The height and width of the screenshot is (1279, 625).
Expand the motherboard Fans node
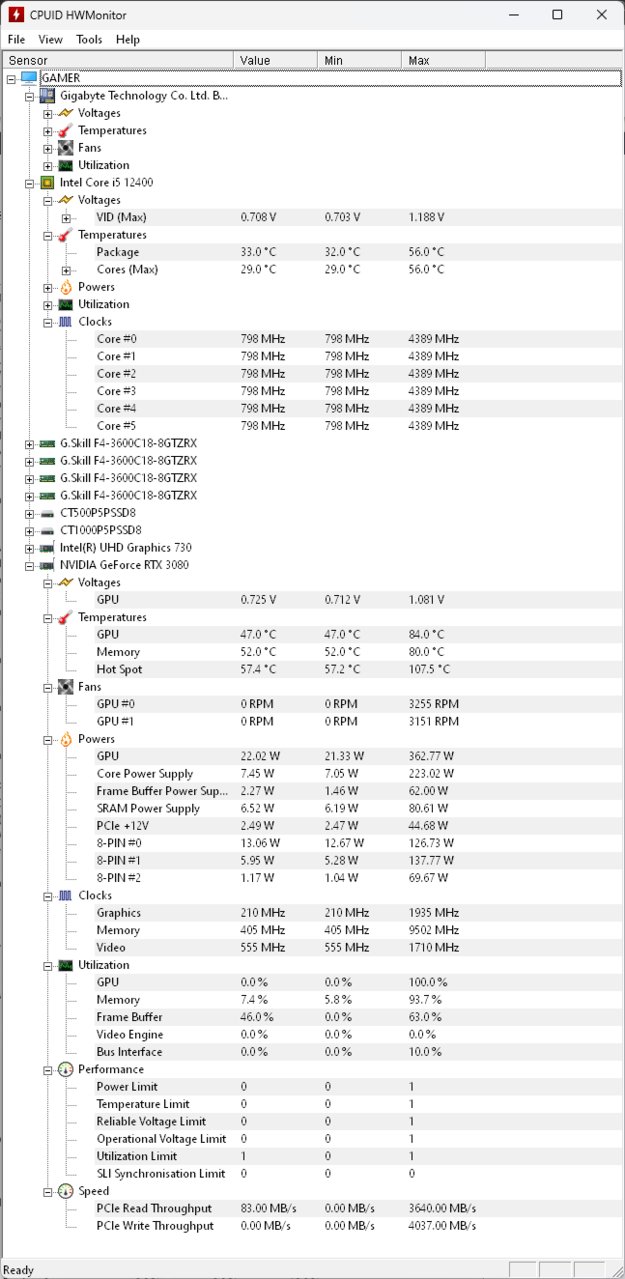coord(48,148)
